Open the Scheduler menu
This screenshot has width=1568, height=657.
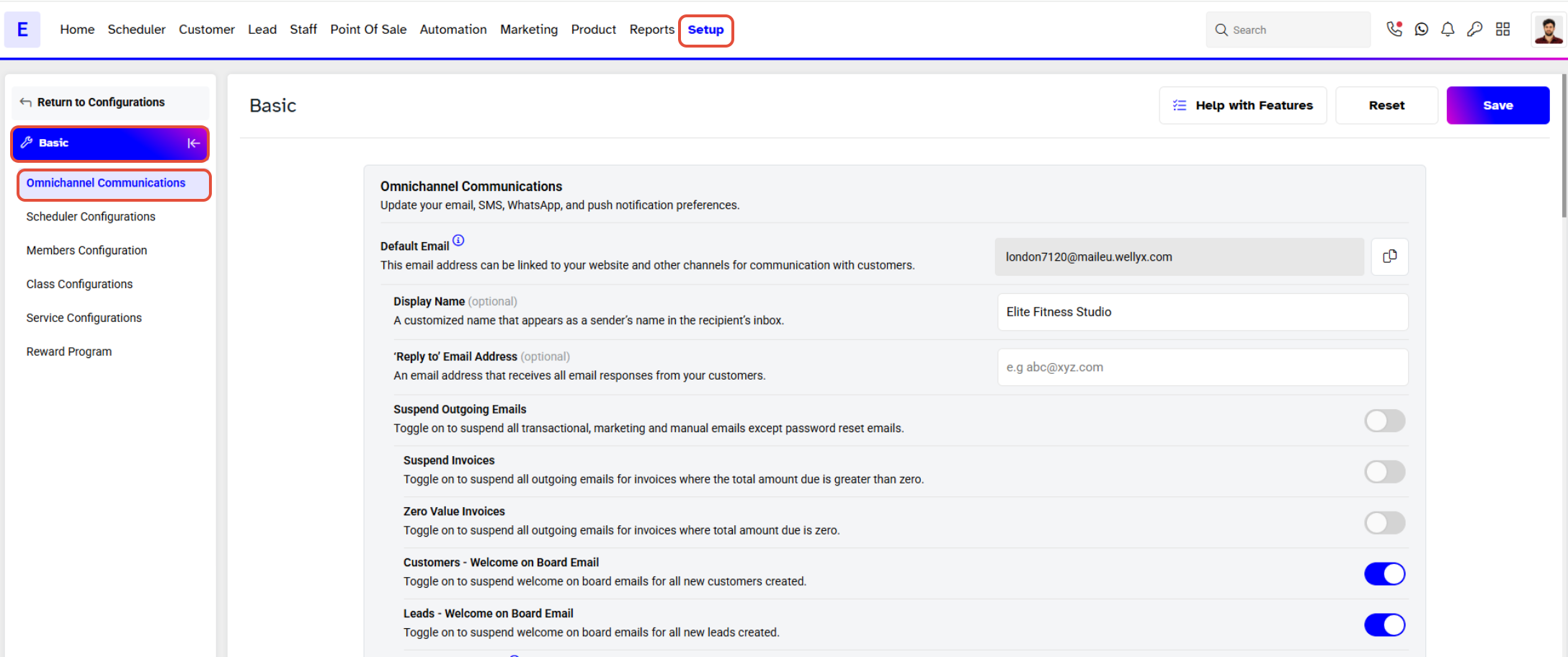coord(136,30)
